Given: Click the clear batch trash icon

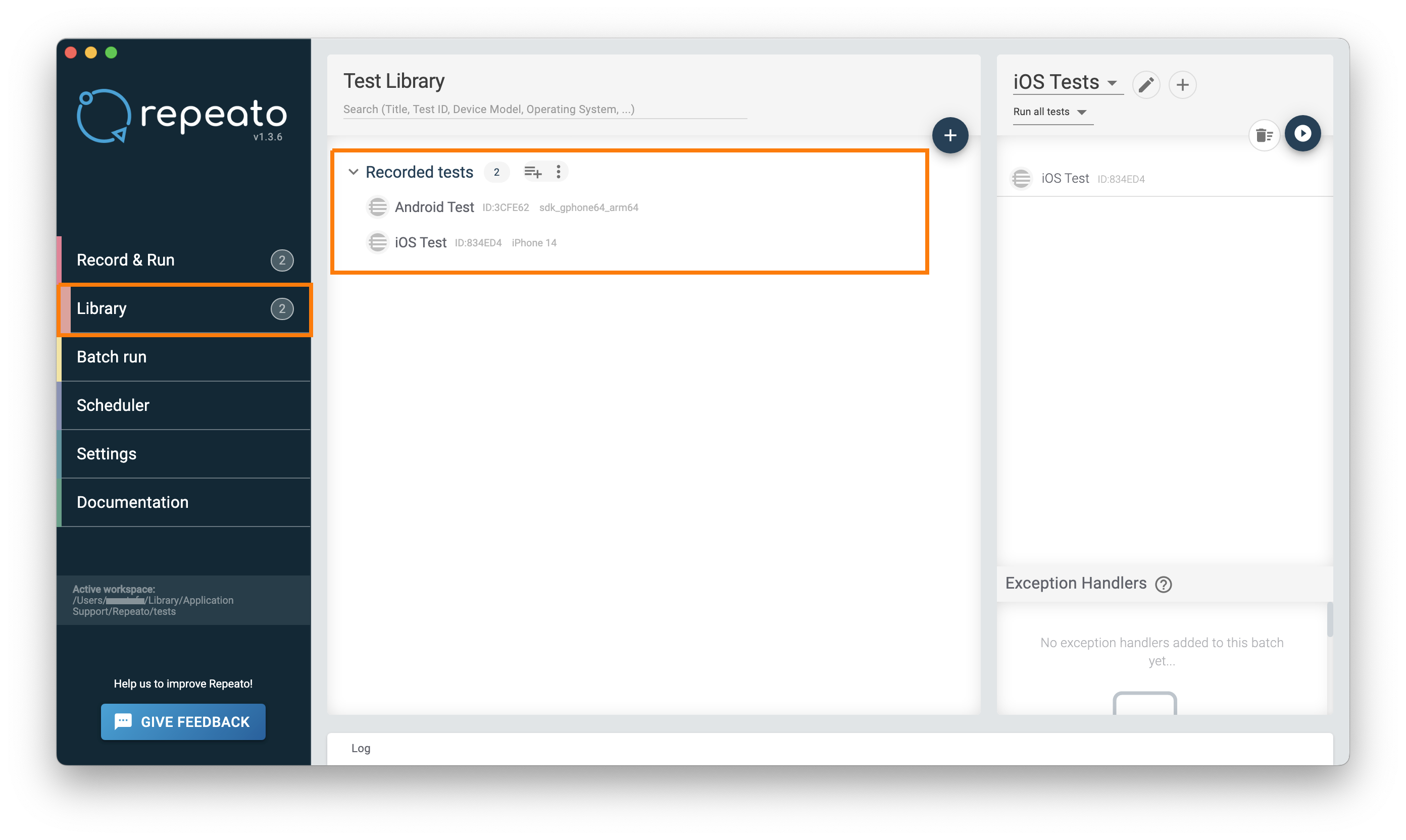Looking at the screenshot, I should coord(1264,135).
